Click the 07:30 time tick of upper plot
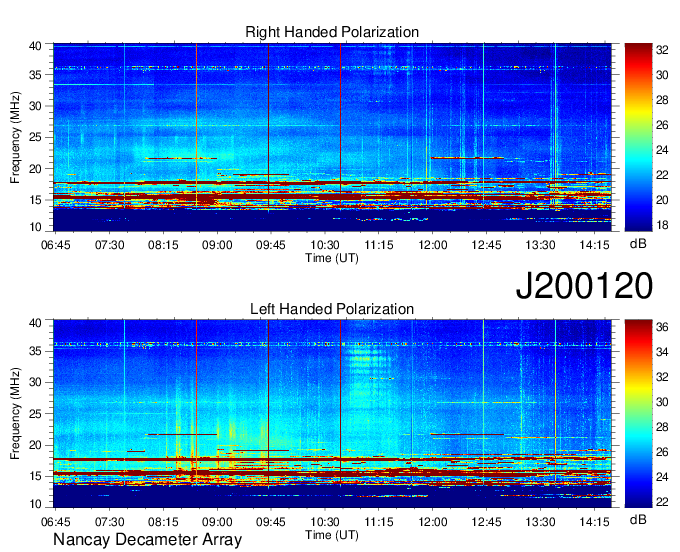This screenshot has height=552, width=680. pos(109,245)
